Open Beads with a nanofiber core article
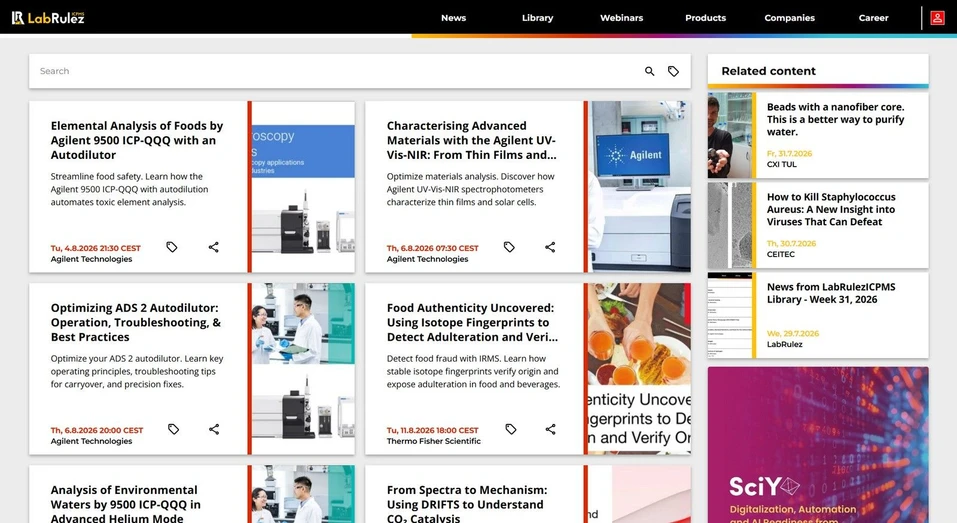Image resolution: width=957 pixels, height=523 pixels. coord(836,119)
